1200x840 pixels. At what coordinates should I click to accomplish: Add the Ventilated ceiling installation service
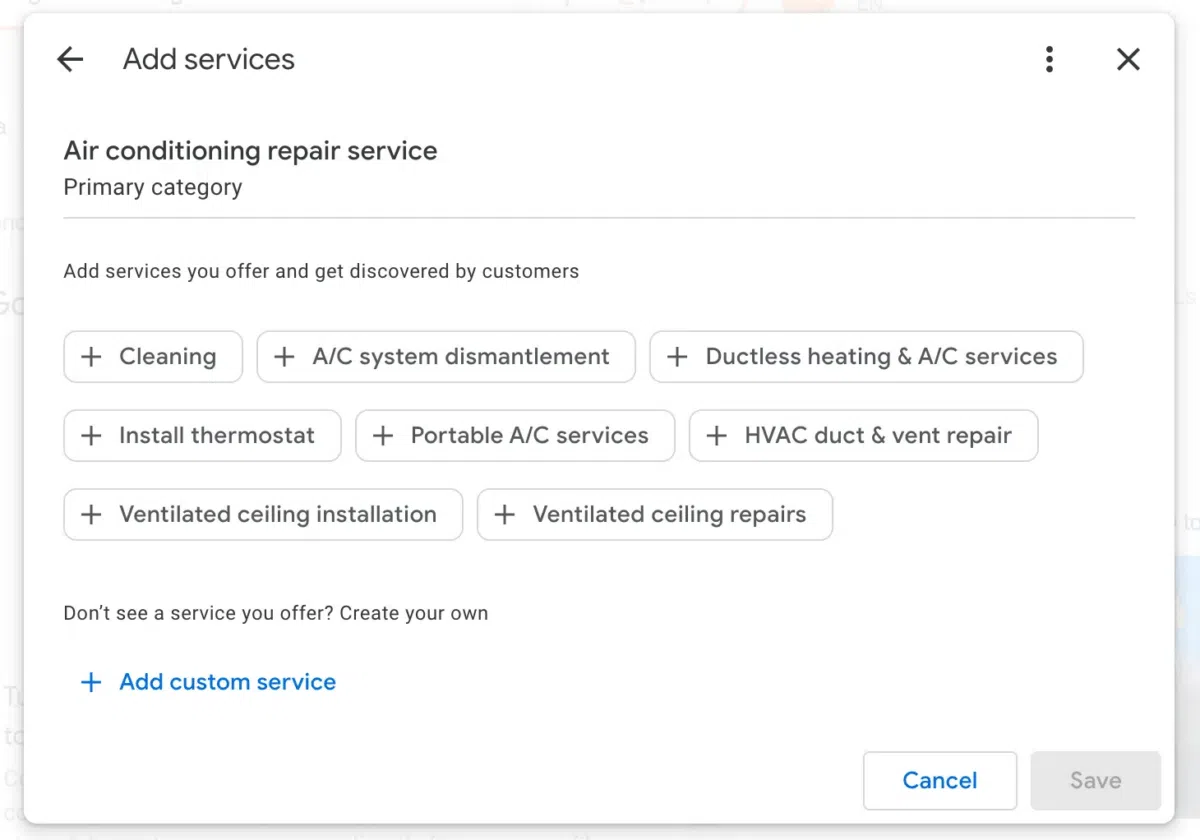262,514
